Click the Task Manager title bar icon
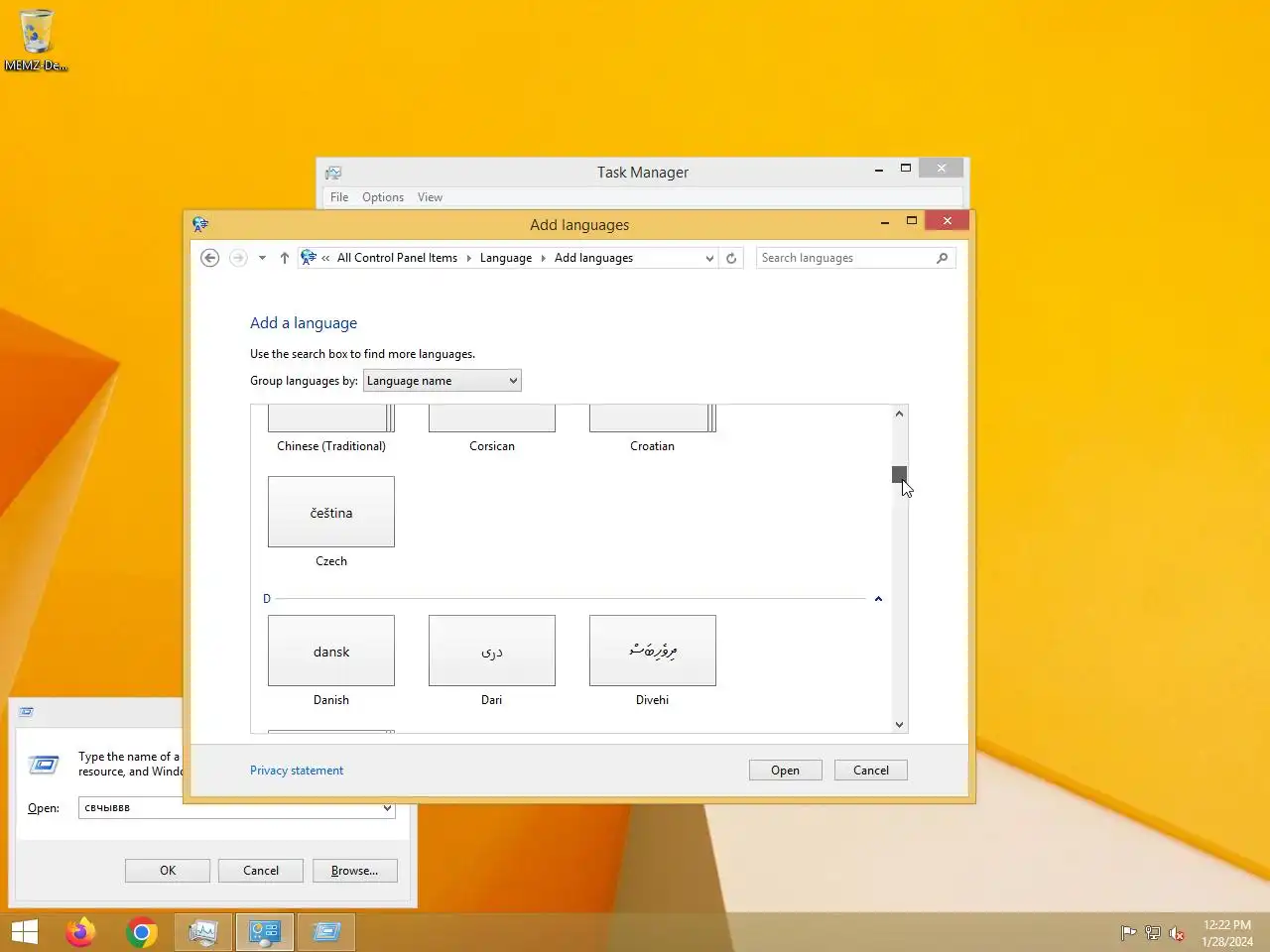The width and height of the screenshot is (1270, 952). point(333,173)
